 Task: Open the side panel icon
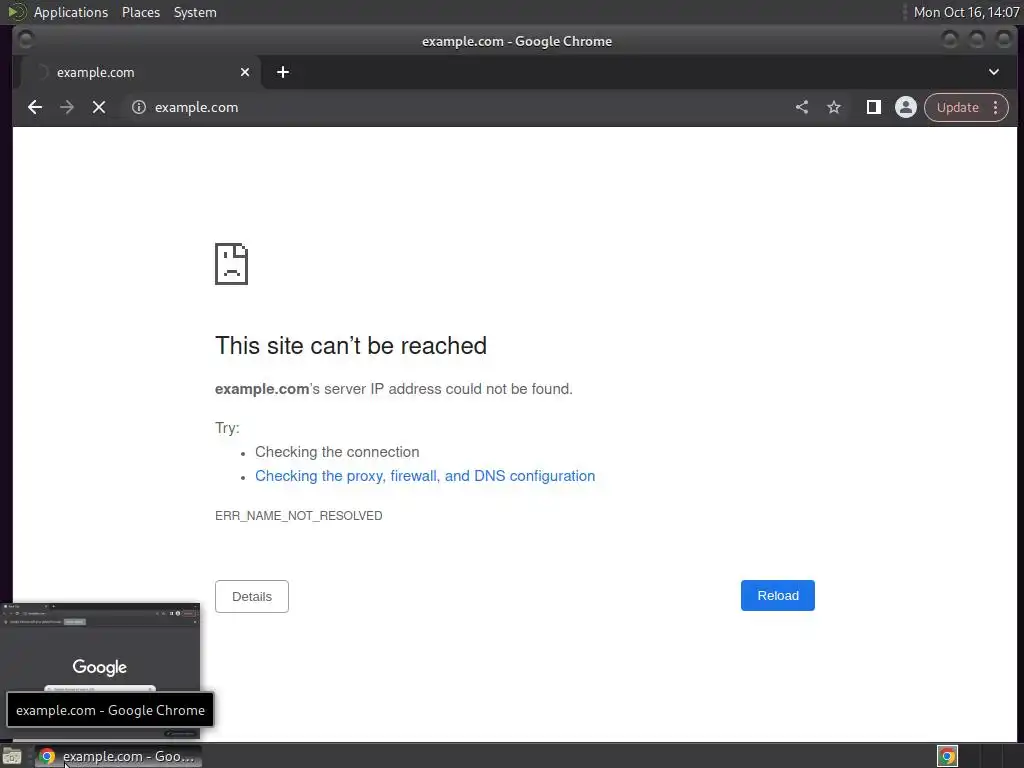point(874,107)
